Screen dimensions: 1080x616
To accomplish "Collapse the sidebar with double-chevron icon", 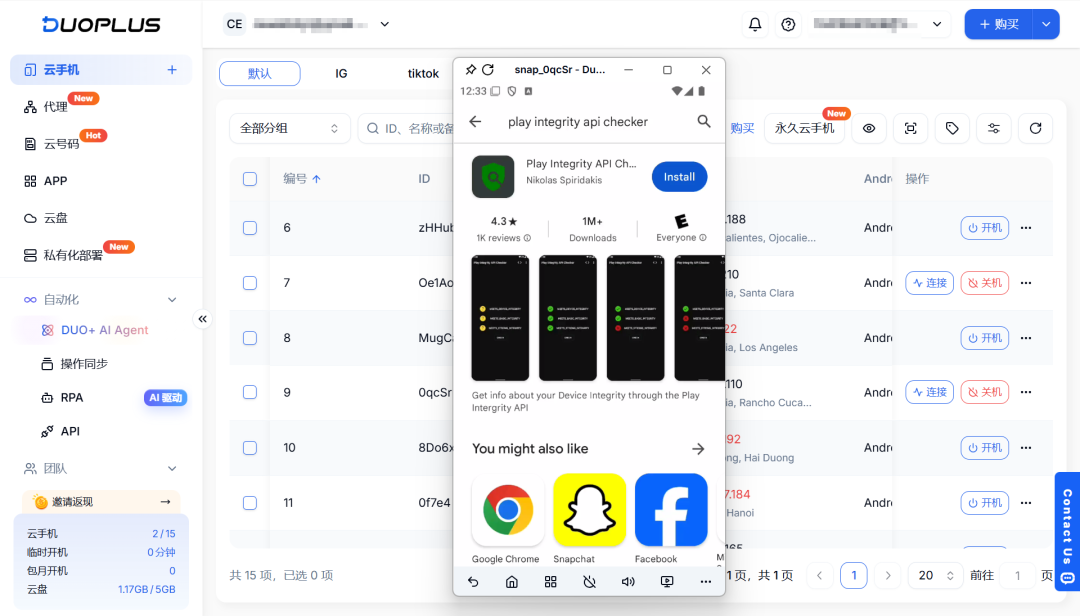I will point(202,319).
